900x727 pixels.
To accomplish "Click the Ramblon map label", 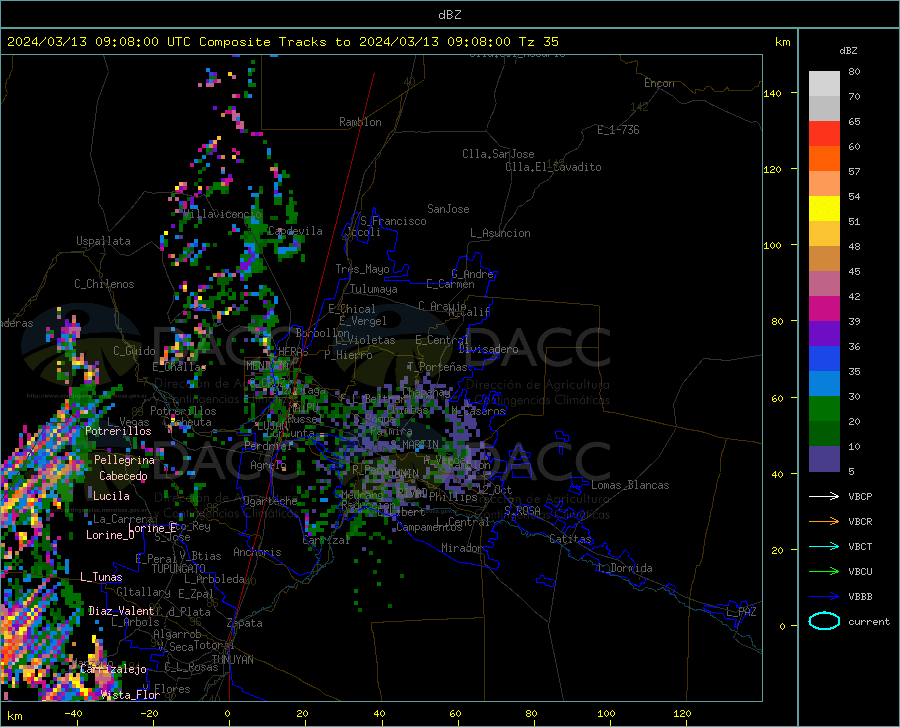I will click(x=360, y=122).
